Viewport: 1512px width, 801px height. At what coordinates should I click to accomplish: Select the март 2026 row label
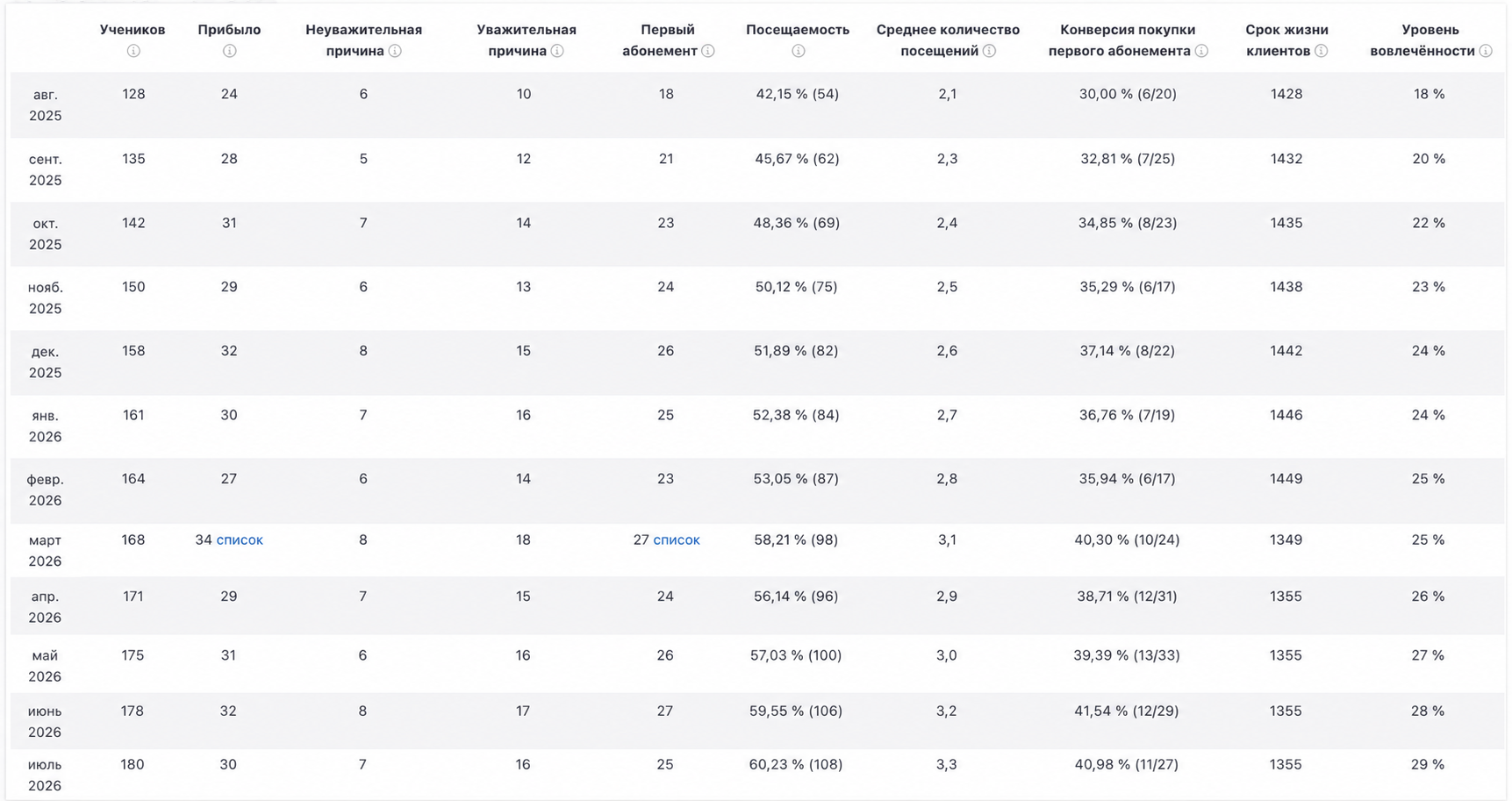point(45,550)
